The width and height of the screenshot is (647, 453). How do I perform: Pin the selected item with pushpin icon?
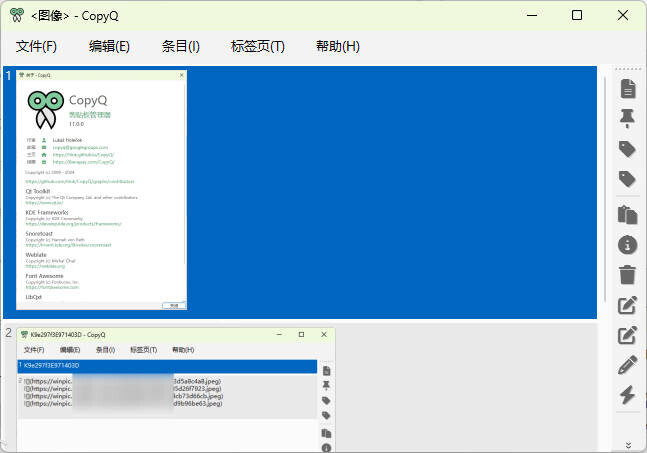click(628, 119)
